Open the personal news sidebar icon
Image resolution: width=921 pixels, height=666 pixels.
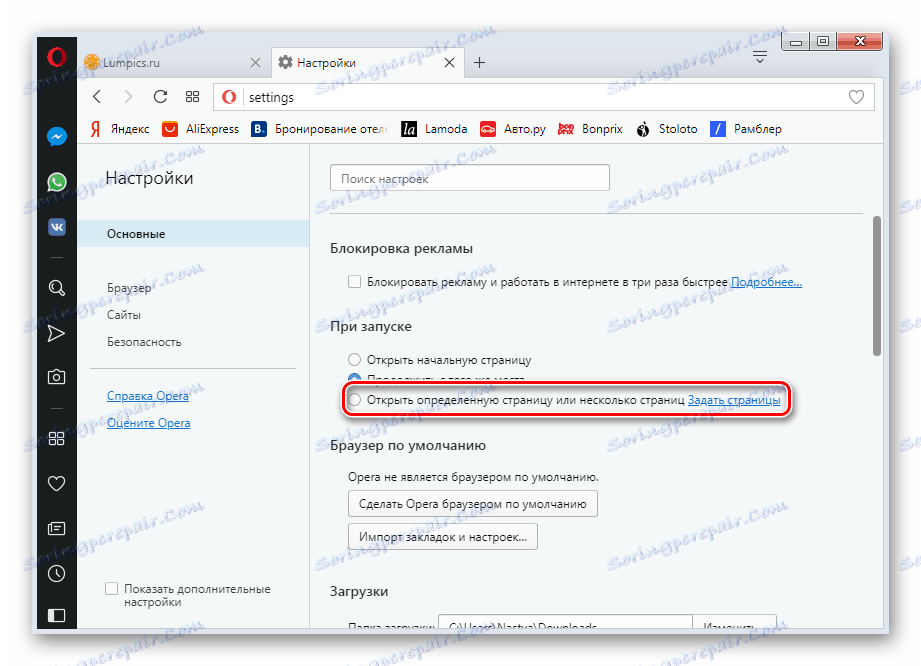[56, 529]
